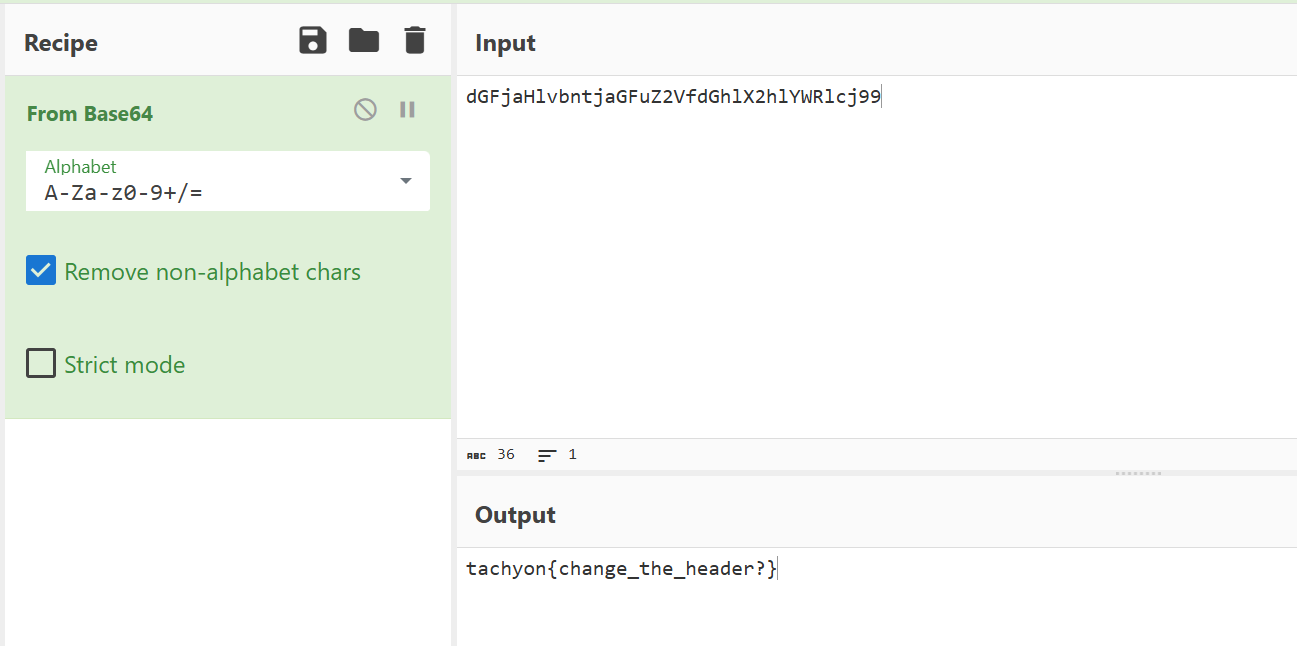Click the Output text tachyon{change_the_header?}
Screen dimensions: 1297x646
621,569
